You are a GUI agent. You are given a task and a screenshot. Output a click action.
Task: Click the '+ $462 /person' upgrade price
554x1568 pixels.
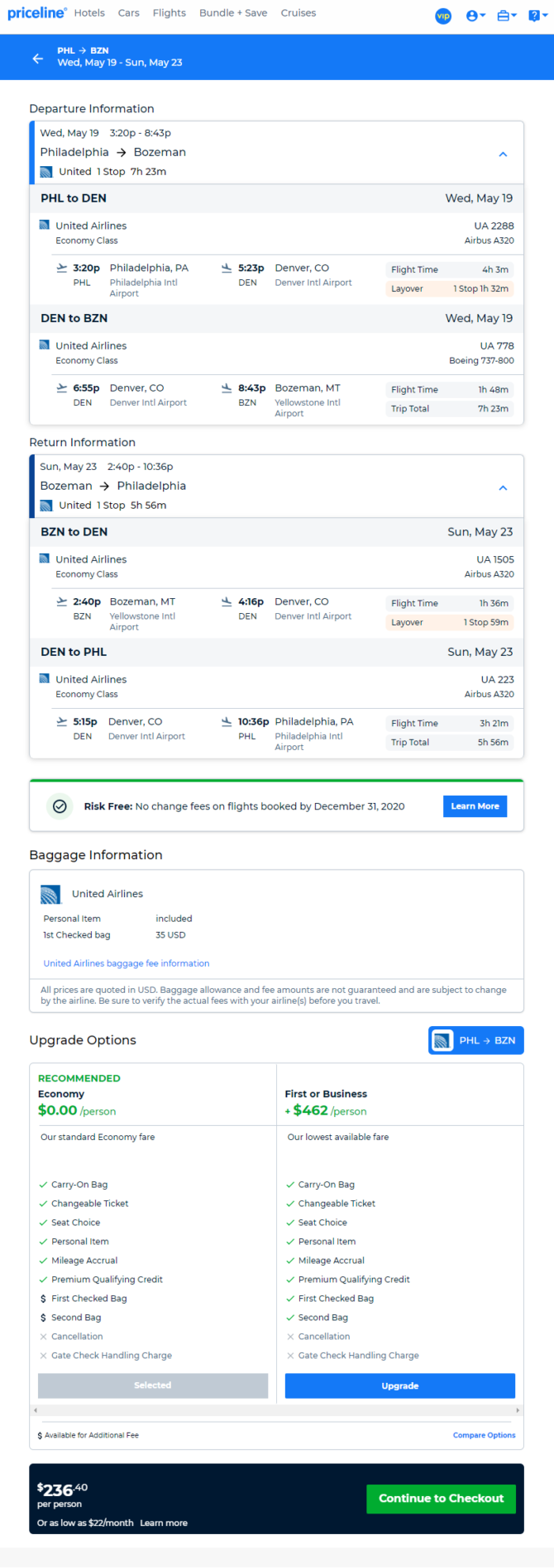[326, 1110]
